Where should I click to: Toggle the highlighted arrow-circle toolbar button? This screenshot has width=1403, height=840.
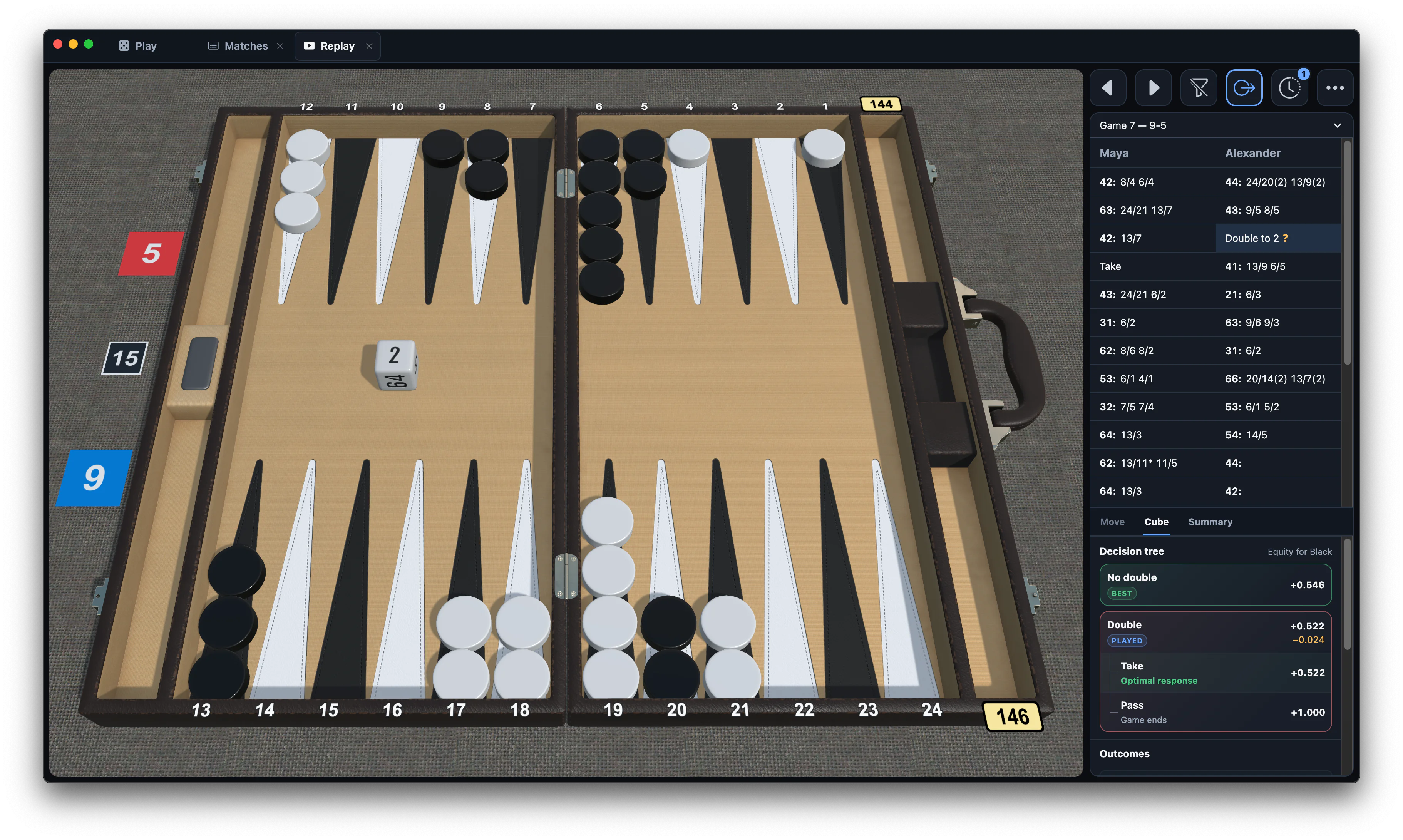click(1243, 88)
